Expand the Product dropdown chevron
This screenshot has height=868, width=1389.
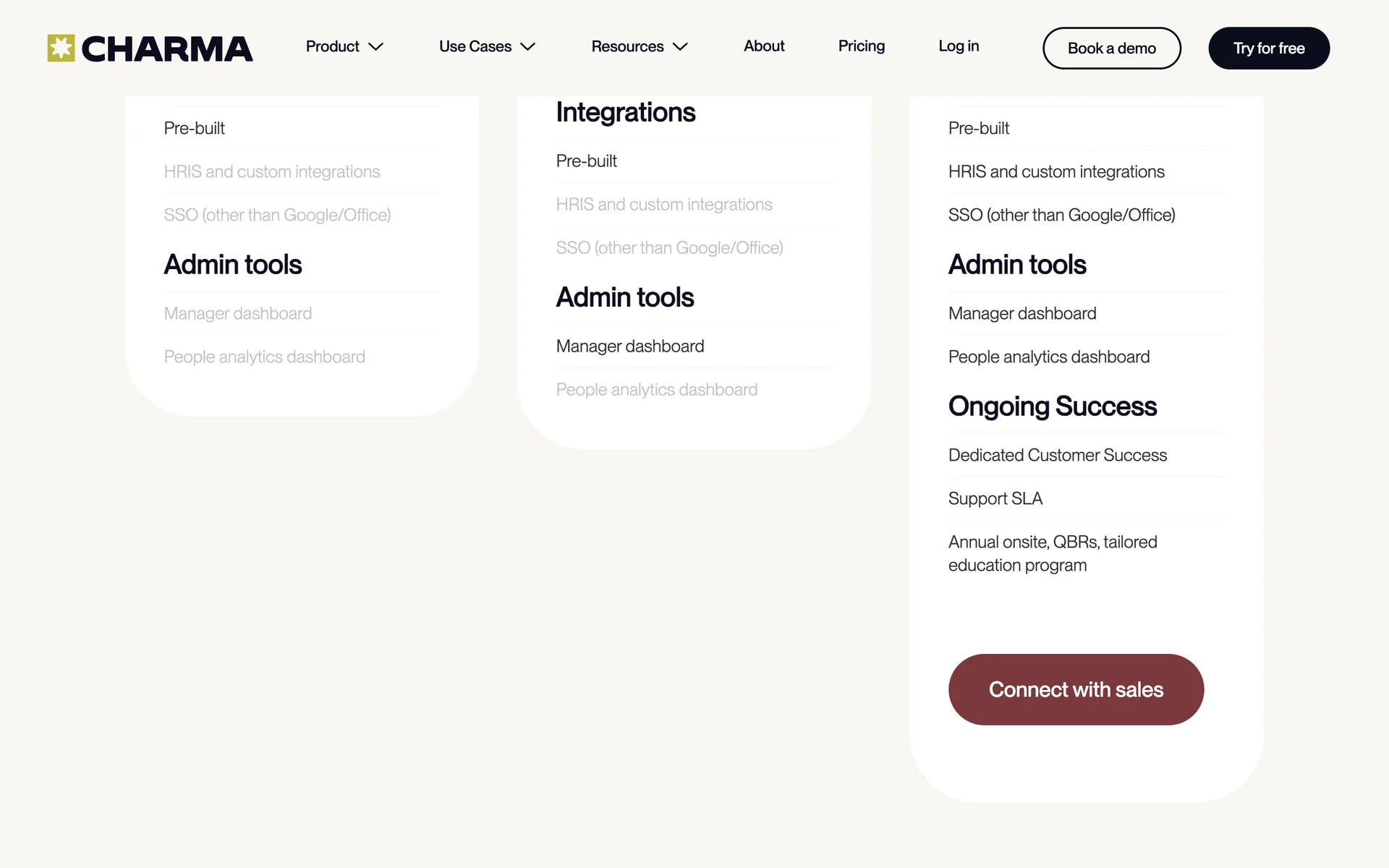click(x=375, y=47)
